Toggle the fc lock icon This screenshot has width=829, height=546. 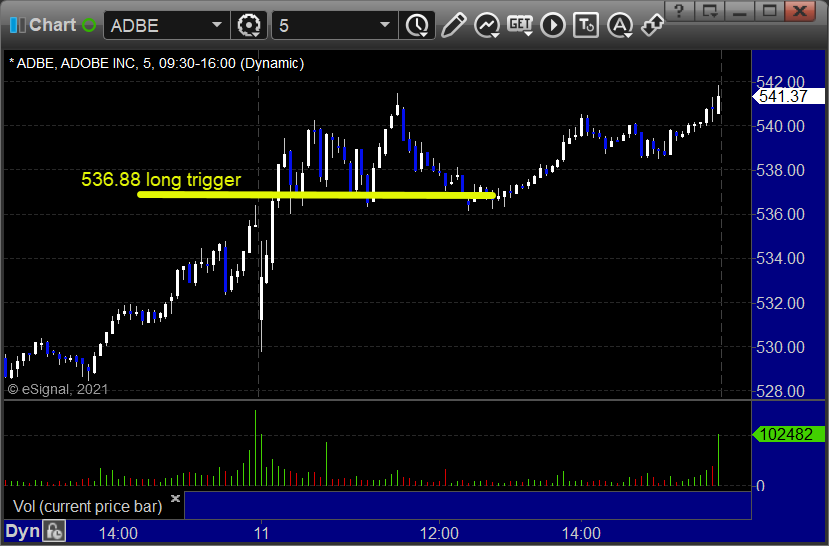[x=54, y=531]
